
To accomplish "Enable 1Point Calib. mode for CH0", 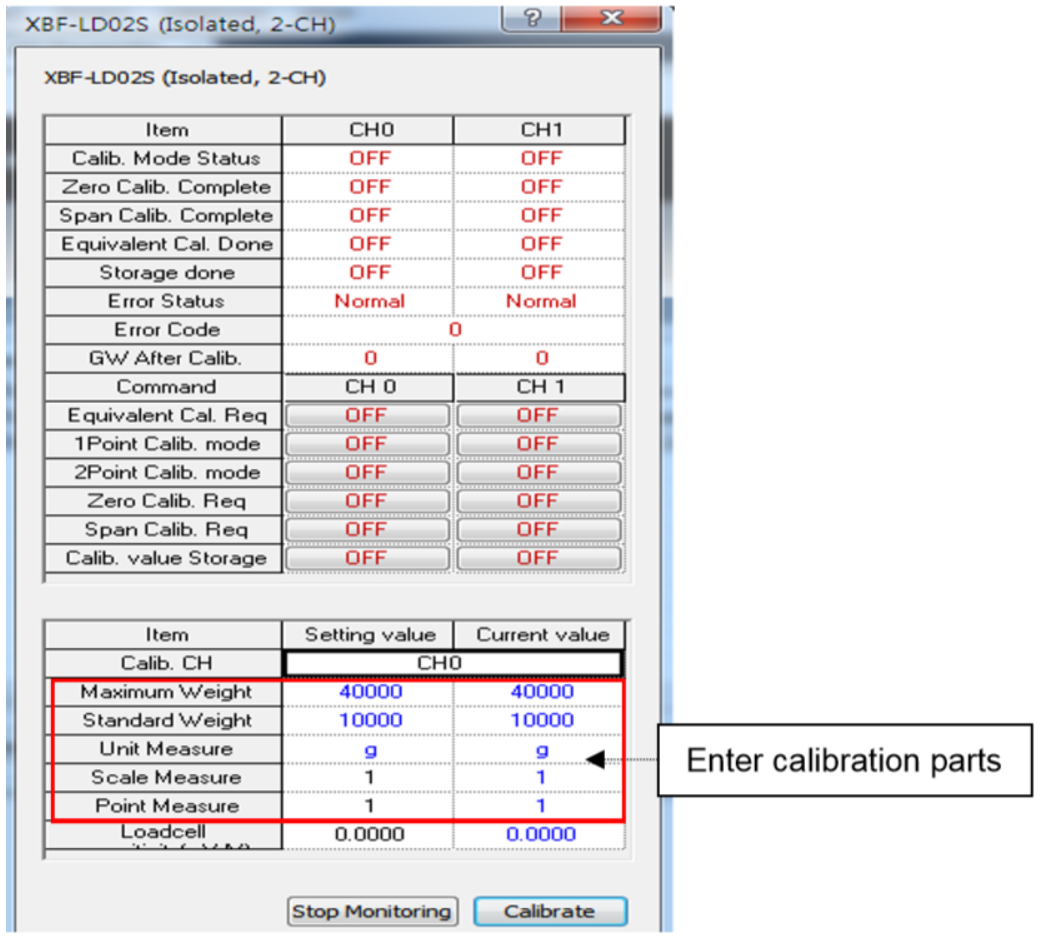I will point(367,443).
